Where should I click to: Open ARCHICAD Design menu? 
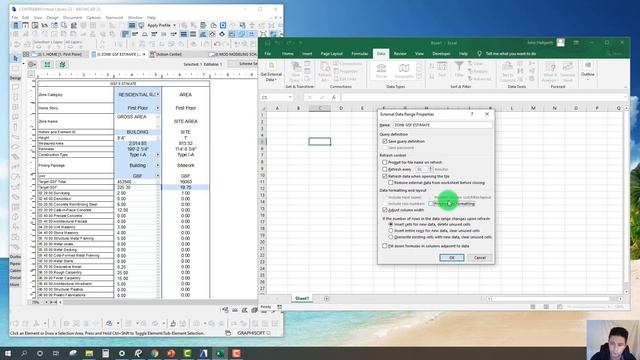(53, 18)
